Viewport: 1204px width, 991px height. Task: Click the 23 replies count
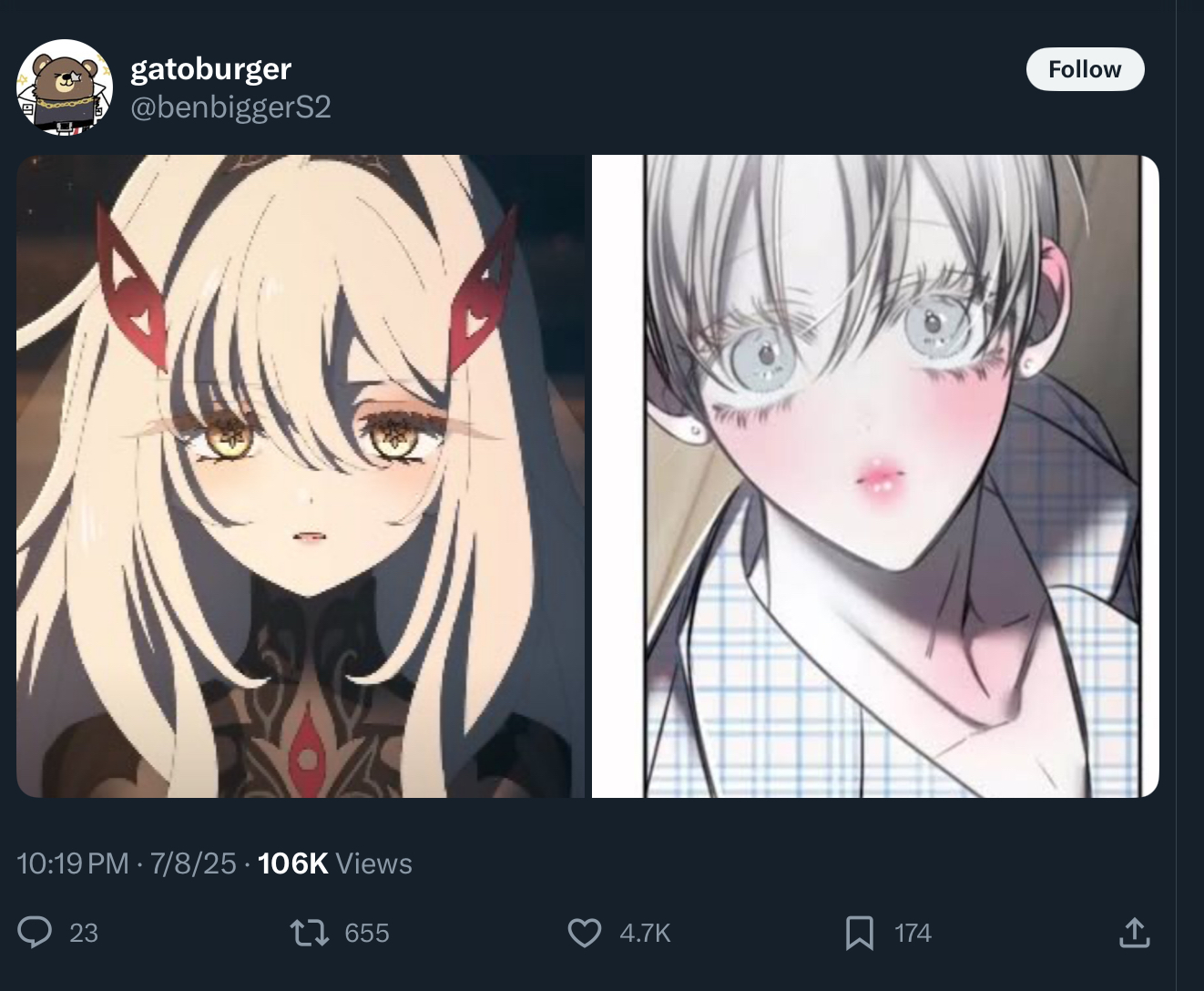(x=84, y=933)
